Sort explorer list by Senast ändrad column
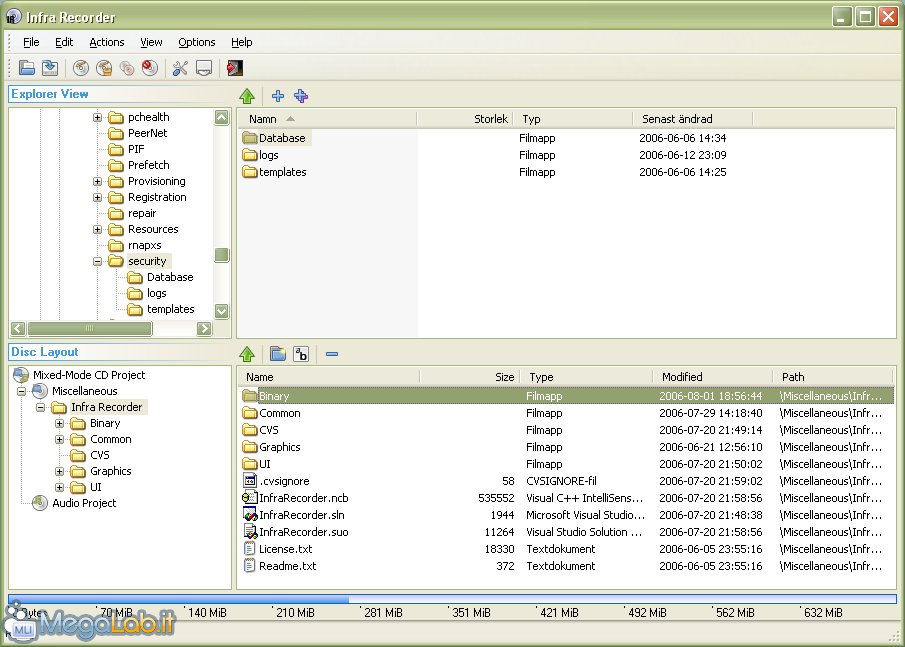 coord(693,119)
